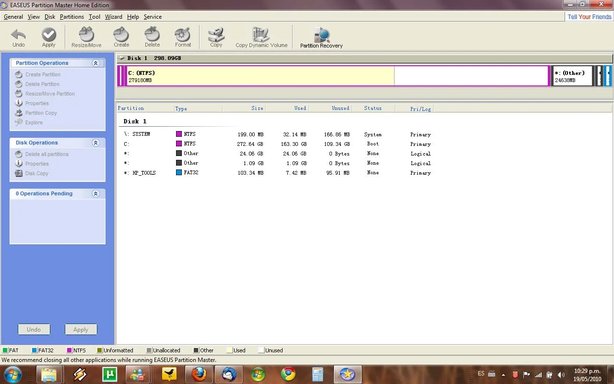Select the Resize/Move toolbar tool
The image size is (614, 384).
[86, 38]
